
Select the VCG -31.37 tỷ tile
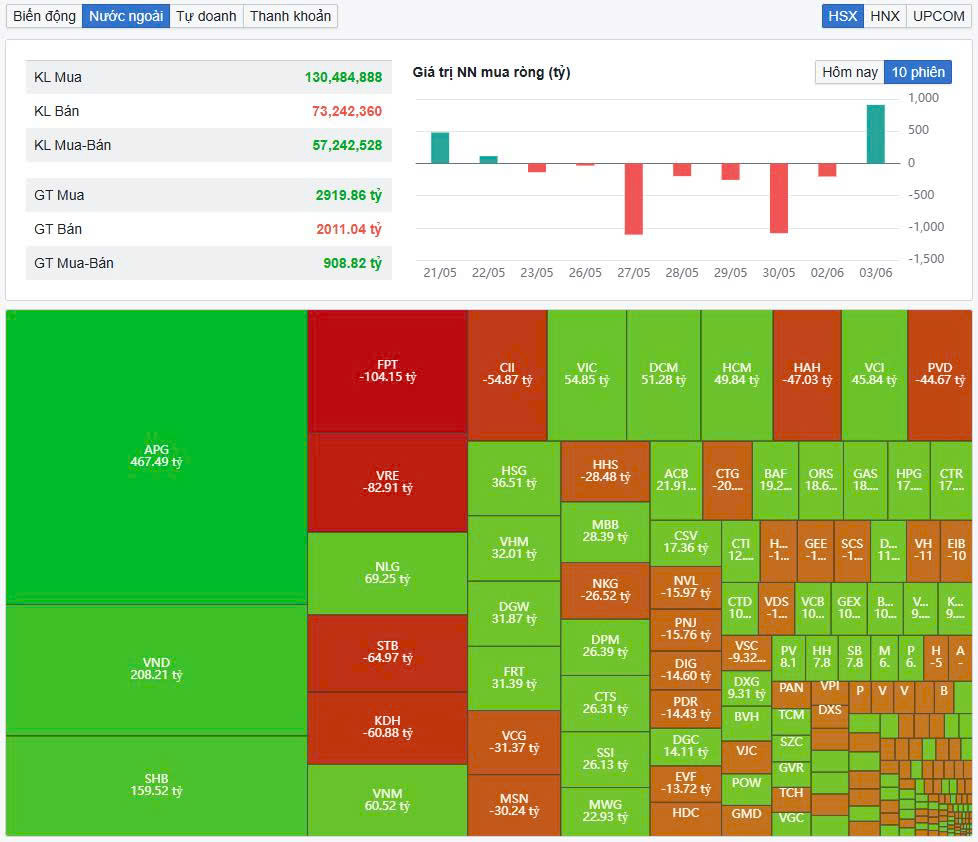click(514, 742)
